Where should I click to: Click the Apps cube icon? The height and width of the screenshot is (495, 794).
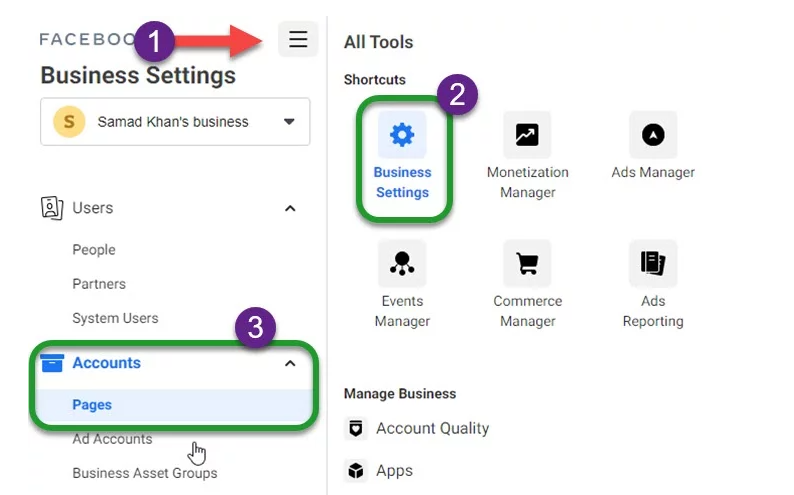tap(355, 471)
